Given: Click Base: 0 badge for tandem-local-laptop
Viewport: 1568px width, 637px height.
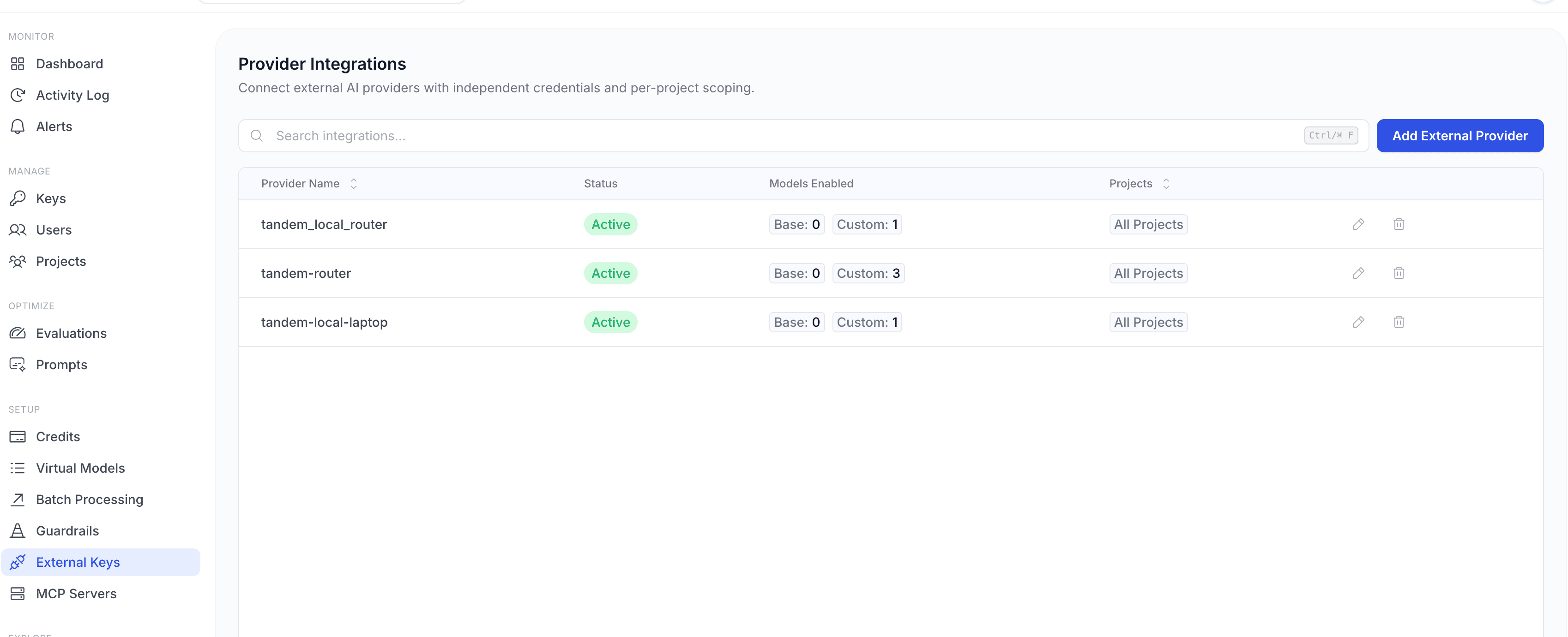Looking at the screenshot, I should pos(797,323).
